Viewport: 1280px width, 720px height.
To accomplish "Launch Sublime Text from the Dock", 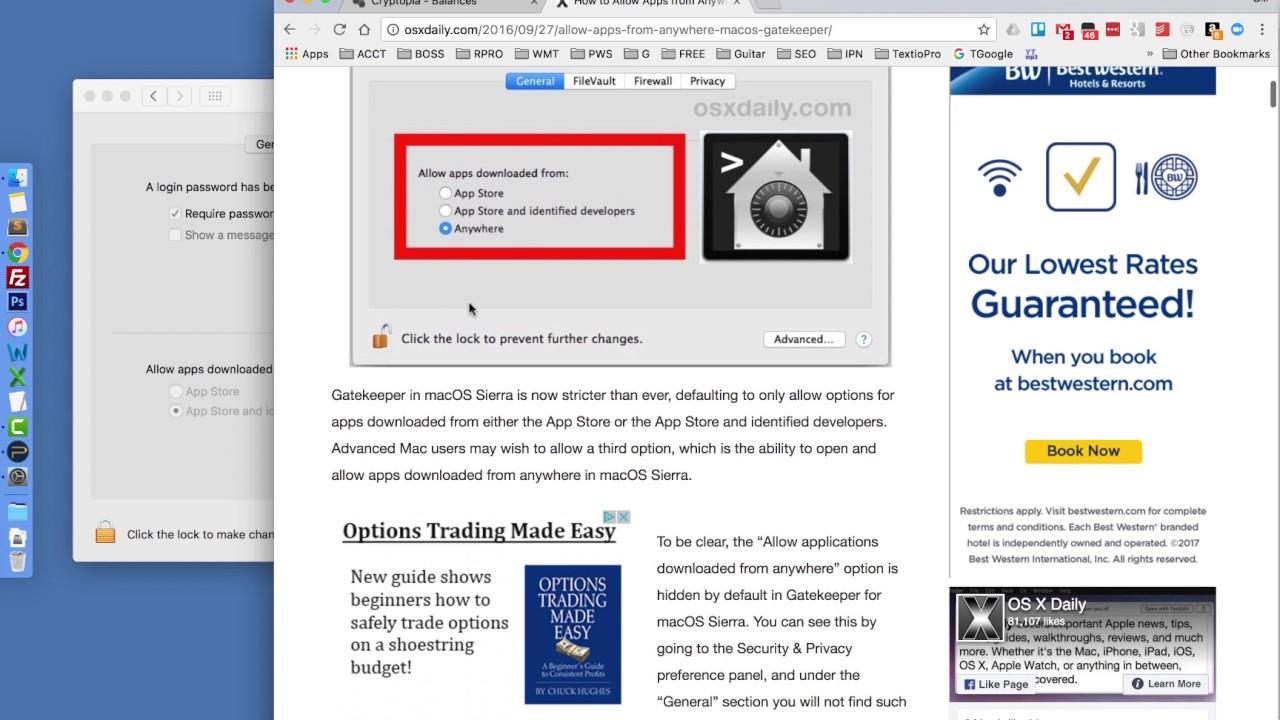I will point(17,228).
